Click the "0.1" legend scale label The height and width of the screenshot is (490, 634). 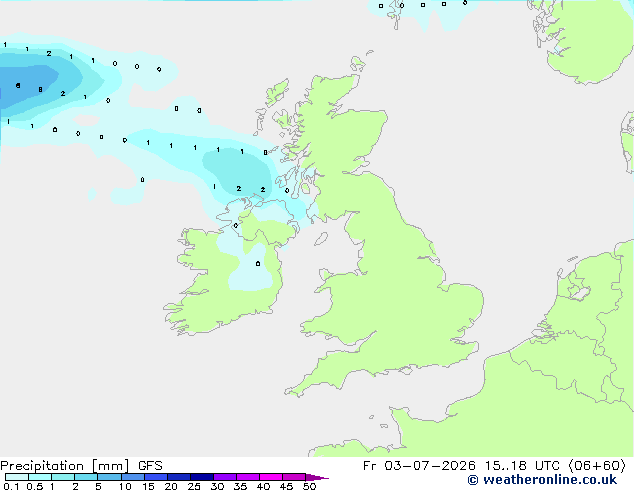tap(11, 486)
